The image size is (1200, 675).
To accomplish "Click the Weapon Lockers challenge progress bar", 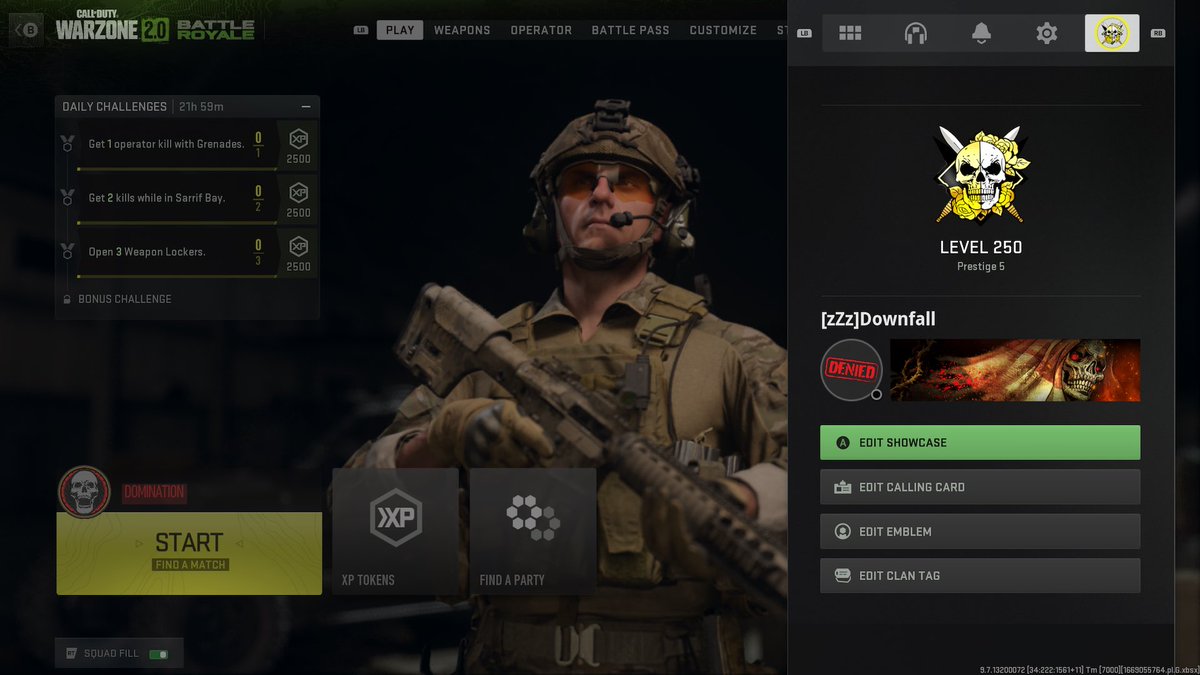I will [x=177, y=277].
